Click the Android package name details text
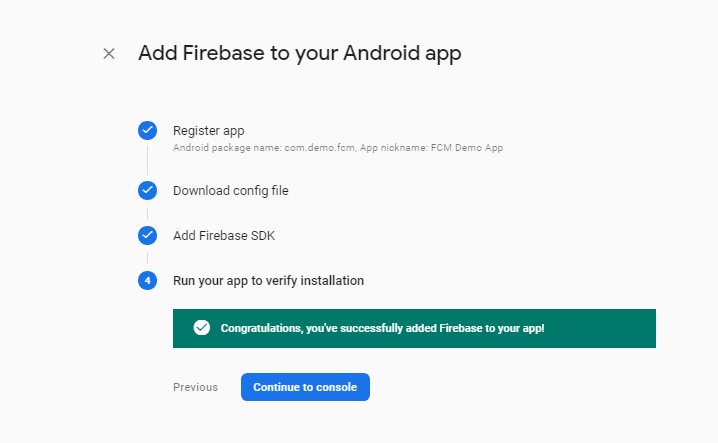 click(x=264, y=148)
